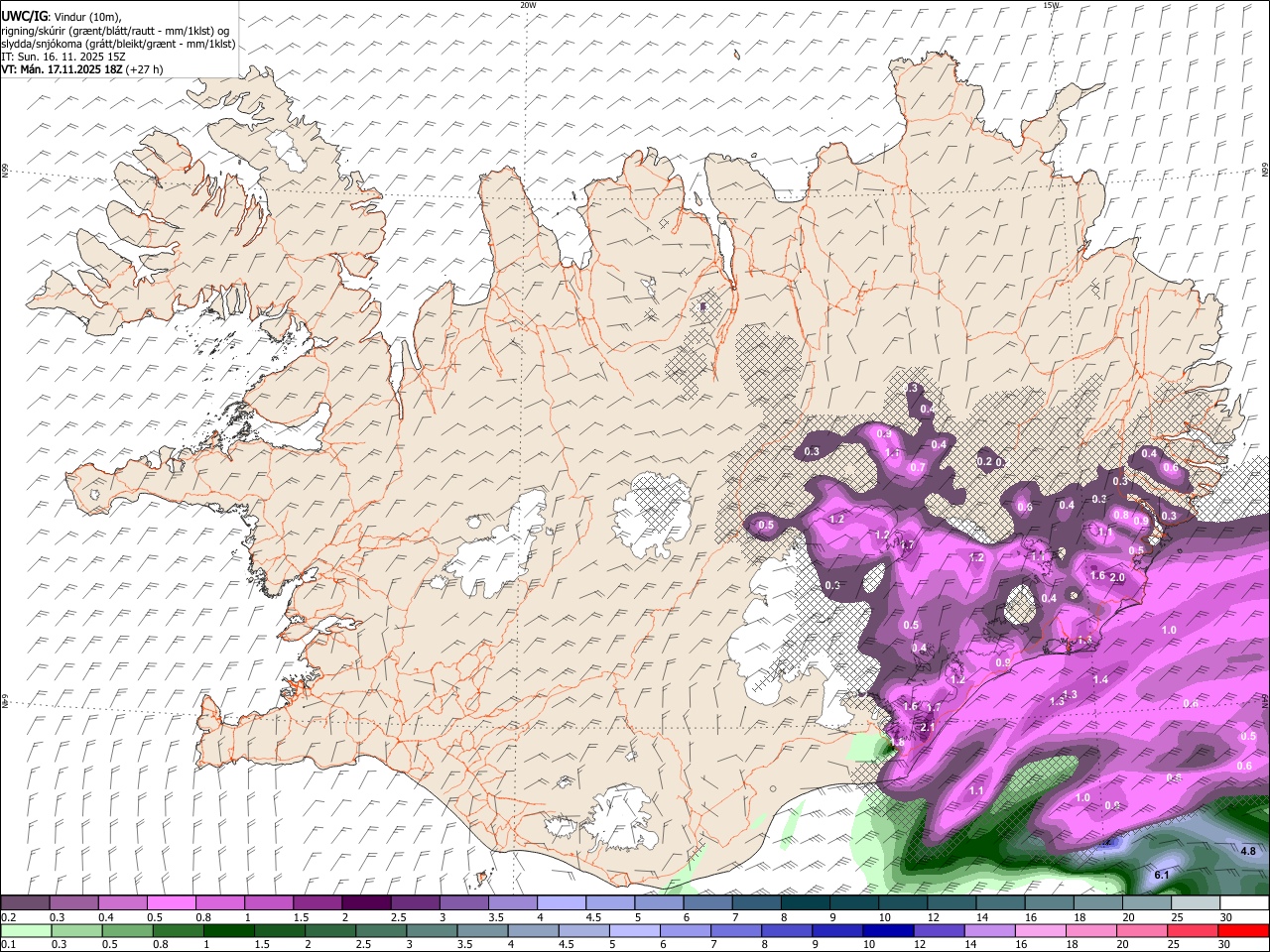Click the lower-row scale label '0.1'

coord(7,944)
